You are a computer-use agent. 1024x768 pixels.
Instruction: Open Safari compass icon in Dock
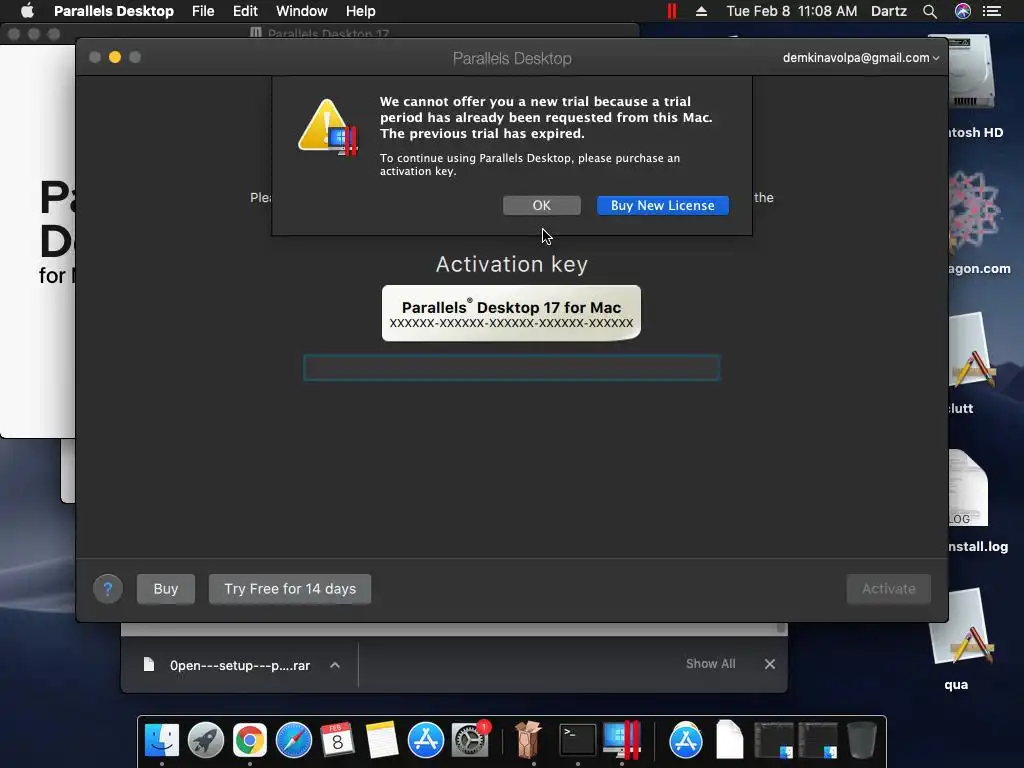point(294,740)
